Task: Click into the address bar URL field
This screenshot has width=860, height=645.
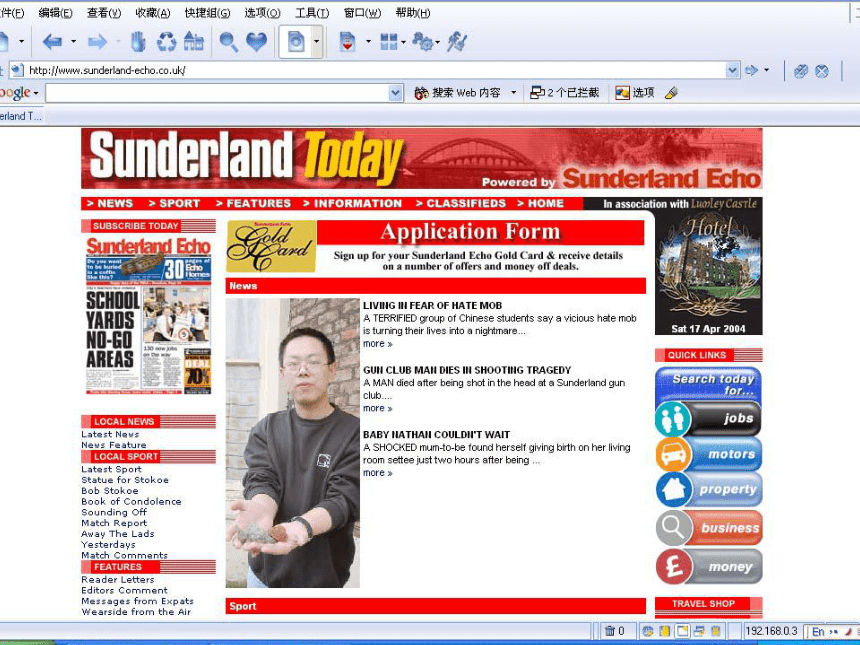Action: pyautogui.click(x=375, y=70)
